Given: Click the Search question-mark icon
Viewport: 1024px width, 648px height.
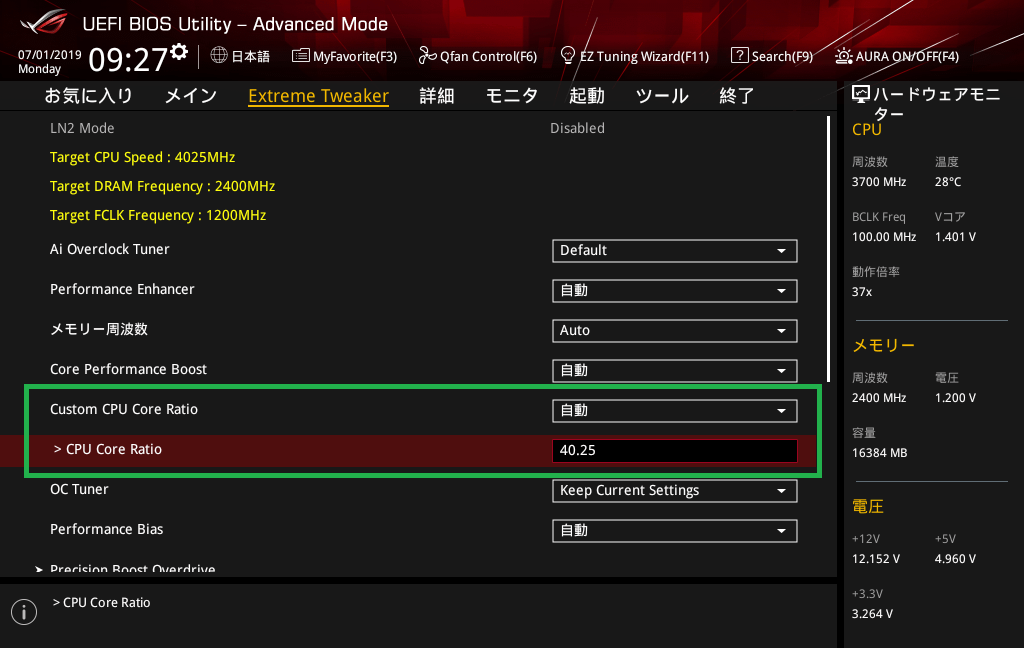Looking at the screenshot, I should point(739,56).
